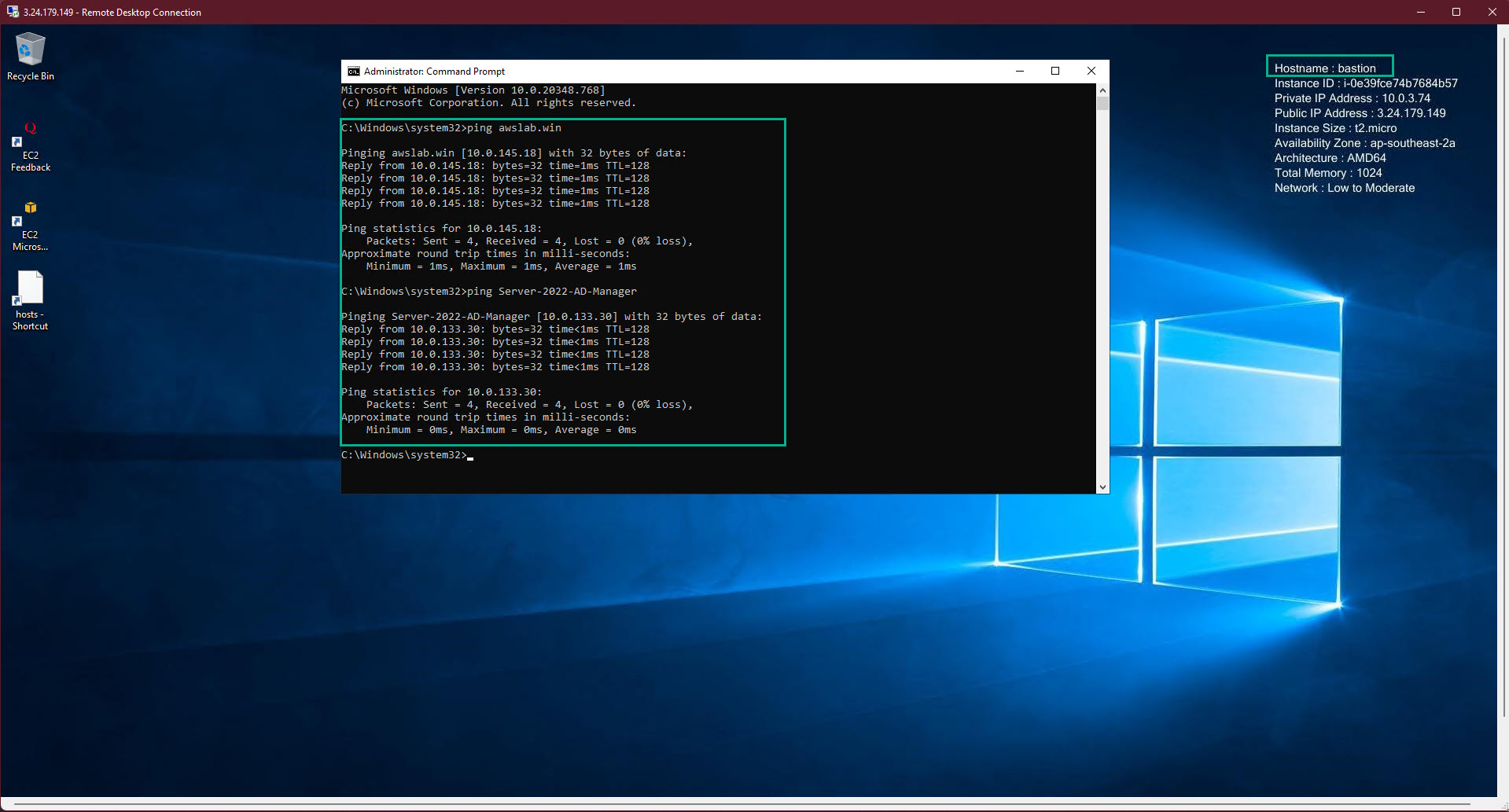This screenshot has height=812, width=1509.
Task: Click 'Ping statistics for 10.0.133.30' line
Action: 442,391
